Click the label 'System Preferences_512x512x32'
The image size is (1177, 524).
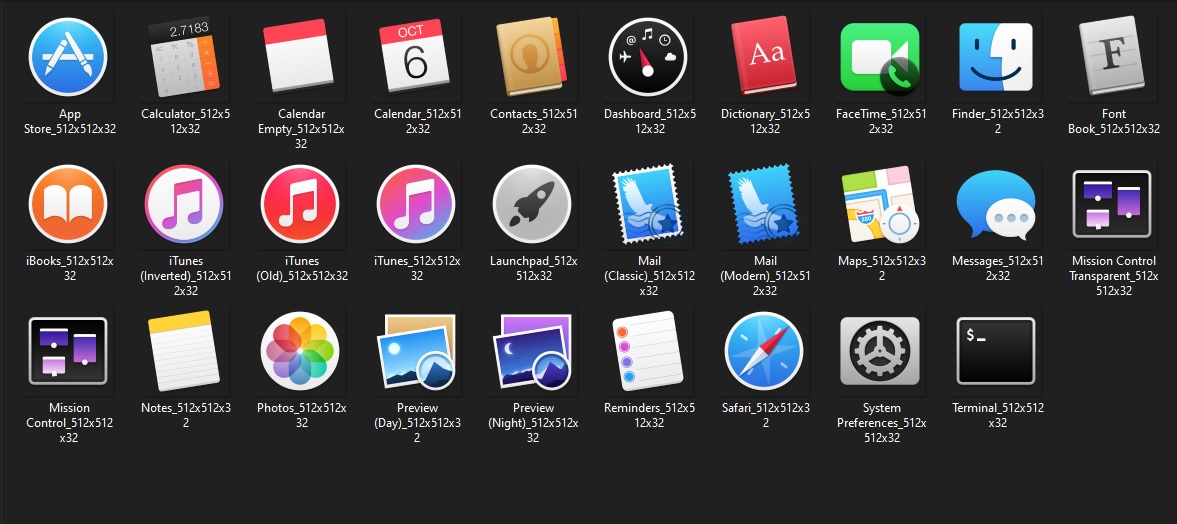click(x=881, y=423)
